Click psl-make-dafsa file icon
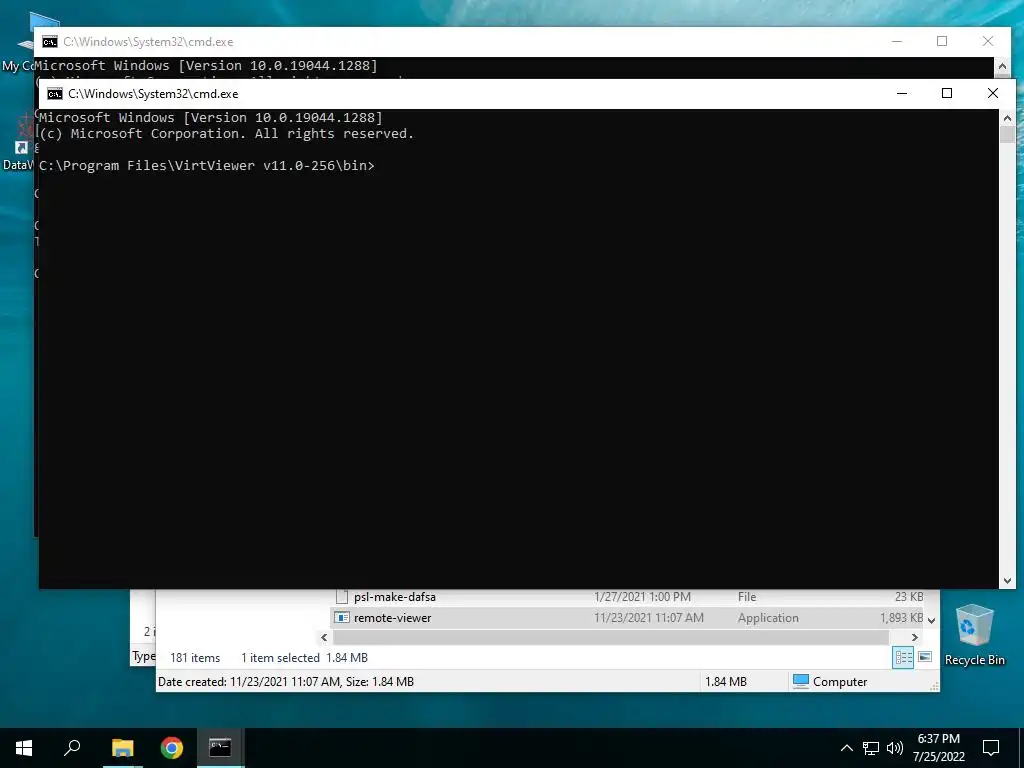 (342, 596)
